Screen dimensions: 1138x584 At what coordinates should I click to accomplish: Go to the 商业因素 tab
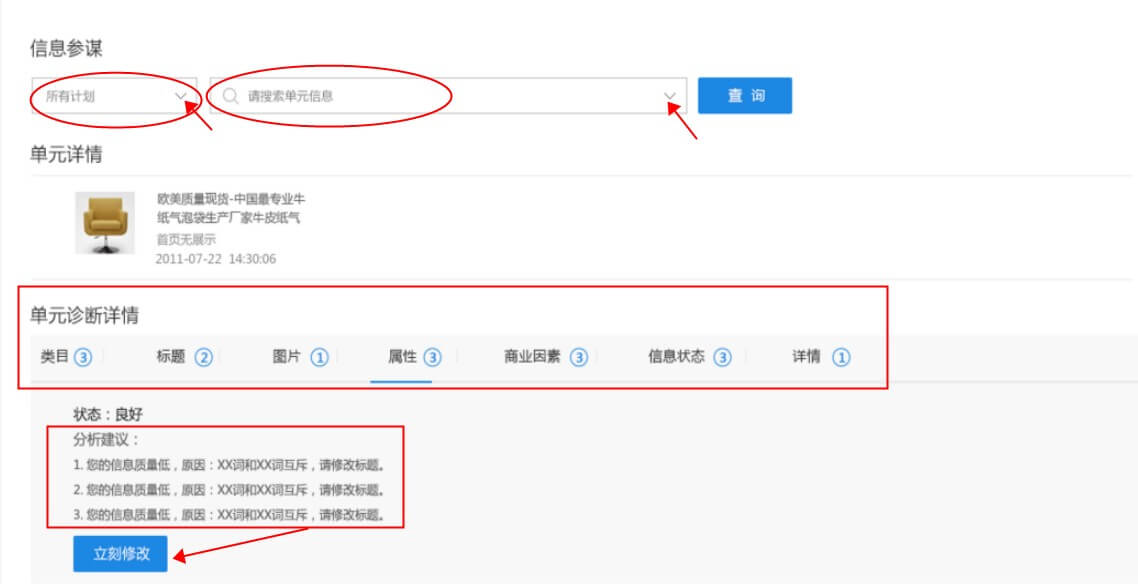(x=532, y=357)
